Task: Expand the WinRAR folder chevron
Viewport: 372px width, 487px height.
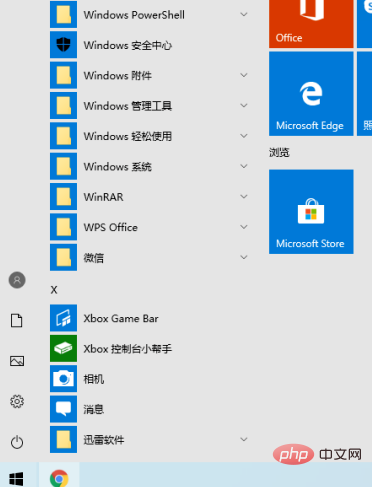Action: pos(244,197)
